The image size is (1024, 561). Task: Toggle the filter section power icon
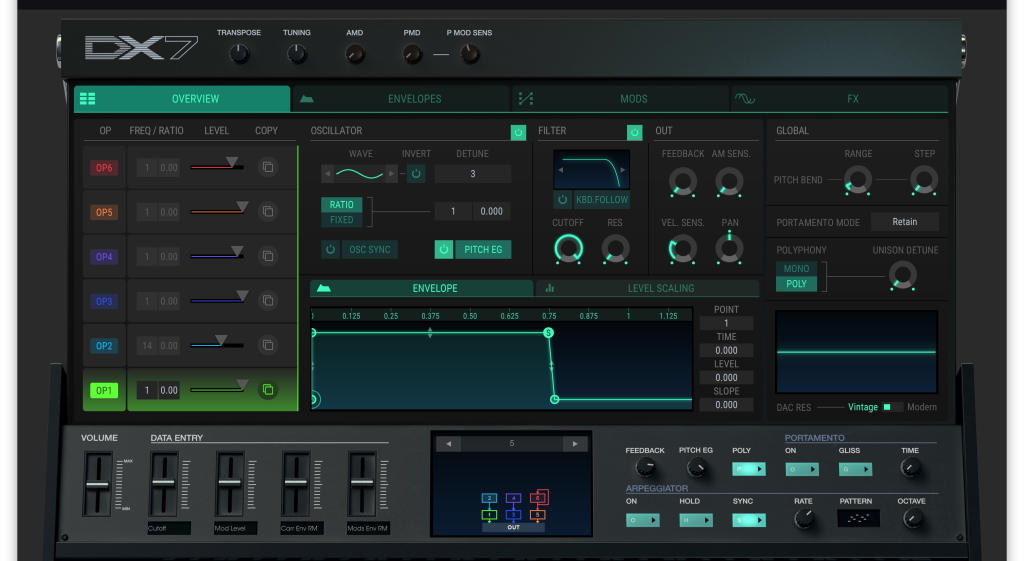pos(634,132)
